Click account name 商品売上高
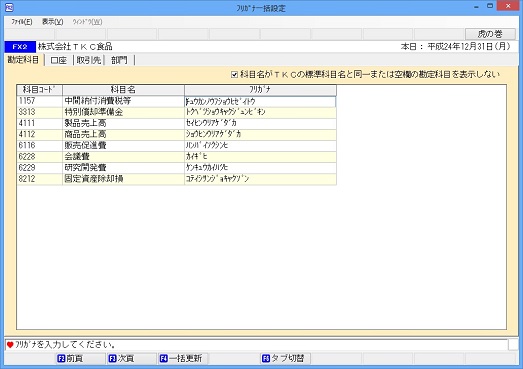Viewport: 523px width, 369px height. coord(123,134)
